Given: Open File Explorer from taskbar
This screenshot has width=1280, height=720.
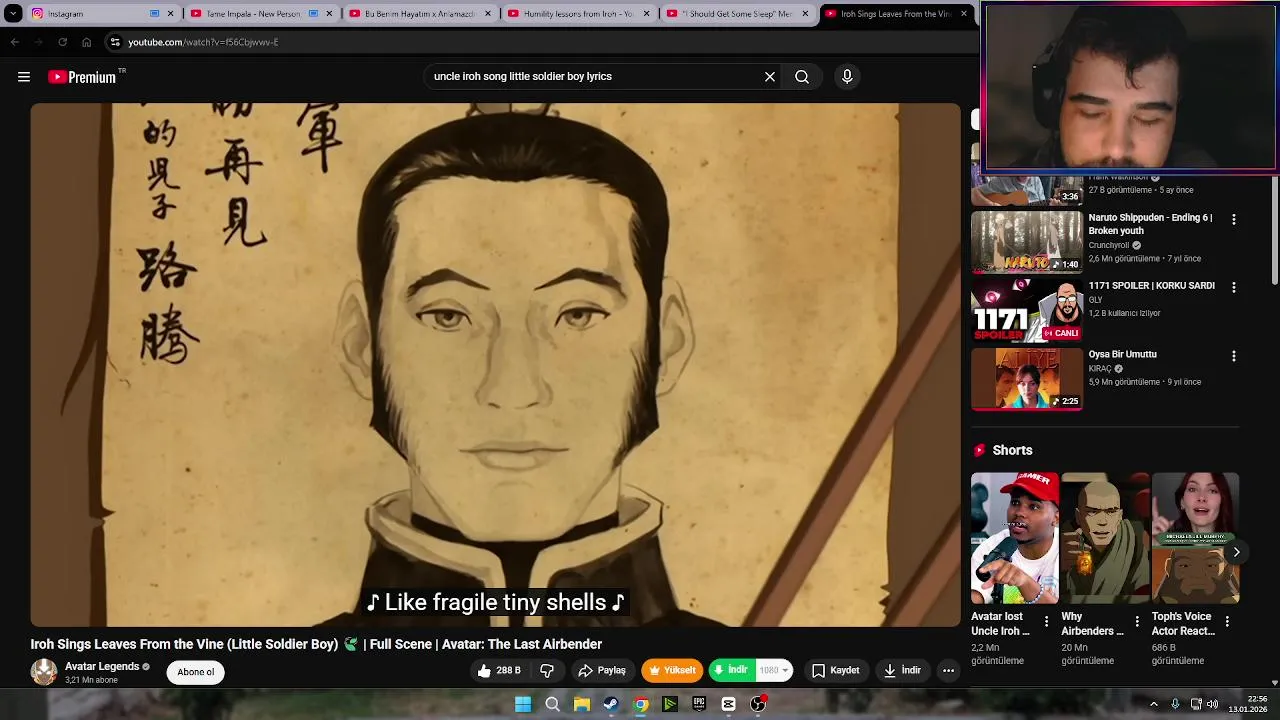Looking at the screenshot, I should click(581, 705).
